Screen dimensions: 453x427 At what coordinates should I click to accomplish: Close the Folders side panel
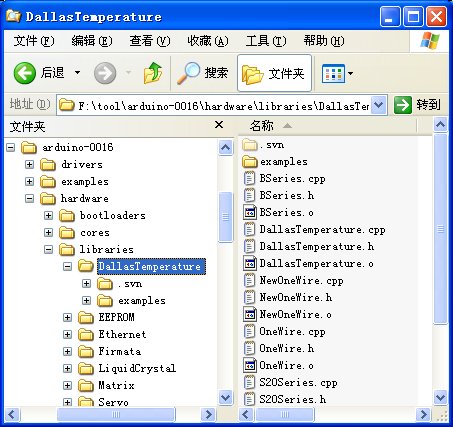(x=219, y=125)
